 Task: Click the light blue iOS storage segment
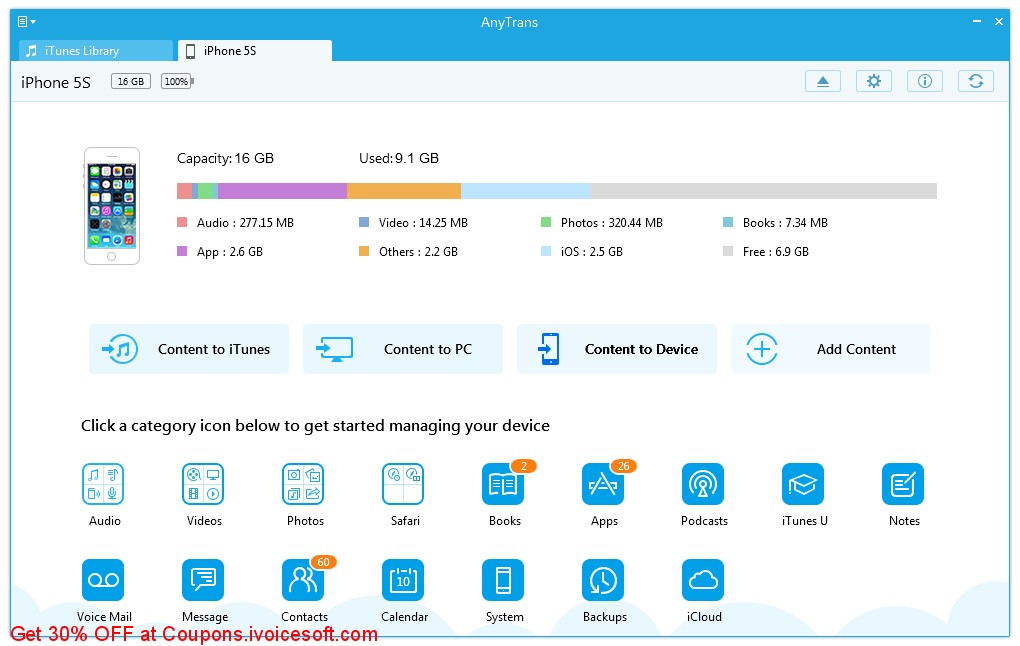coord(526,191)
